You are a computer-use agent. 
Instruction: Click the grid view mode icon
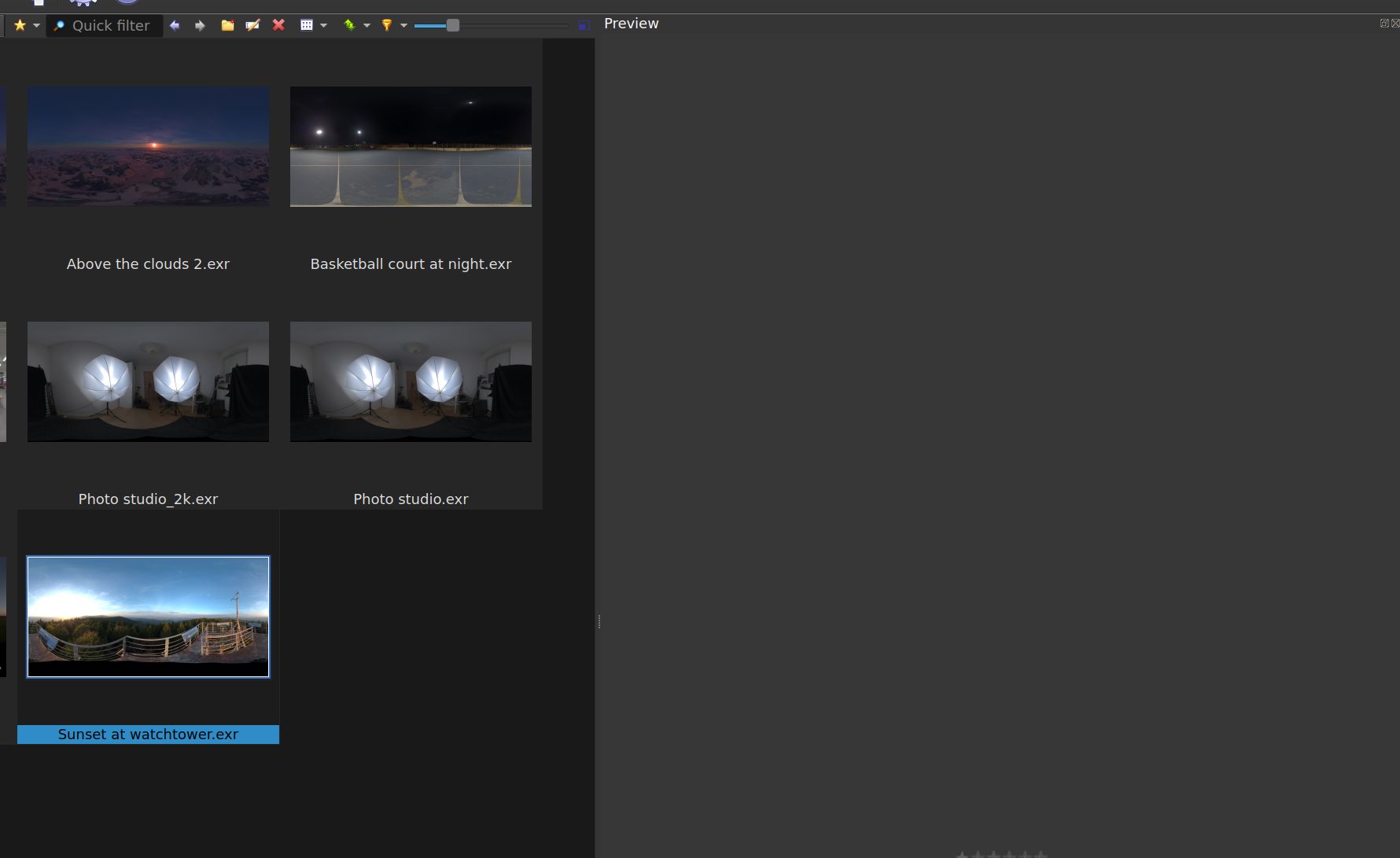pyautogui.click(x=307, y=25)
